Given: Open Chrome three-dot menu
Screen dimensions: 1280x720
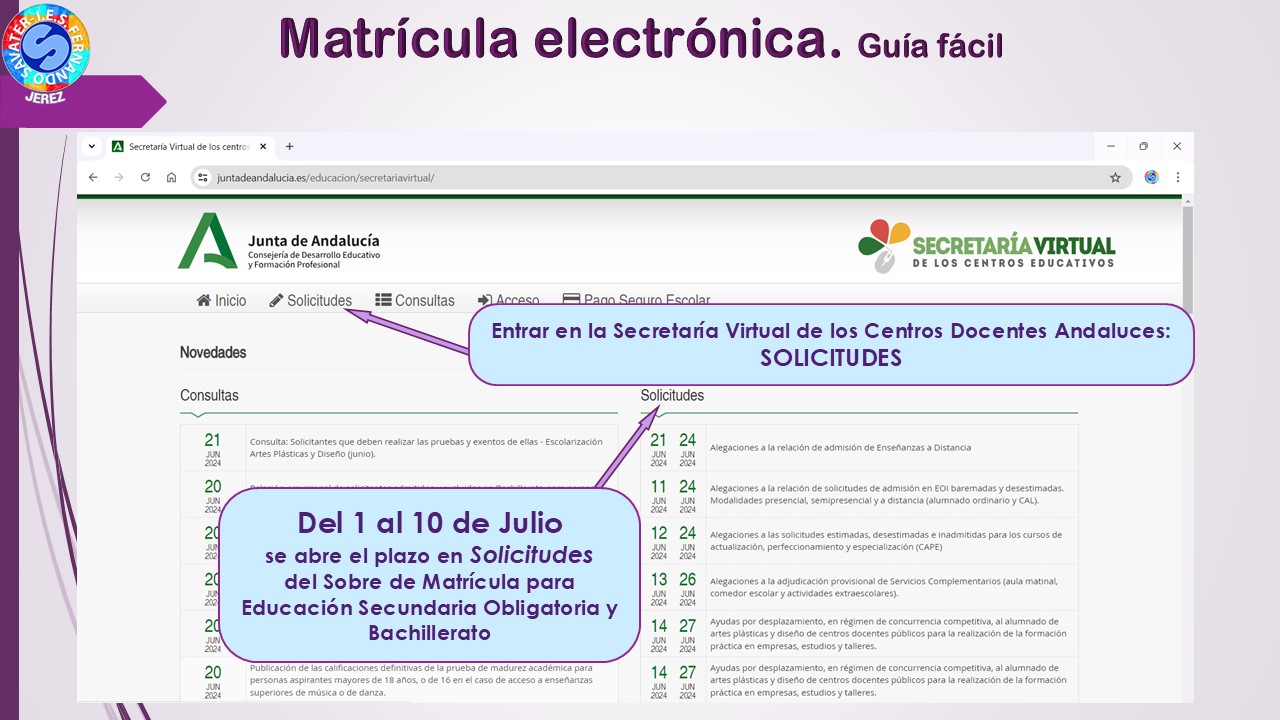Looking at the screenshot, I should pyautogui.click(x=1177, y=177).
